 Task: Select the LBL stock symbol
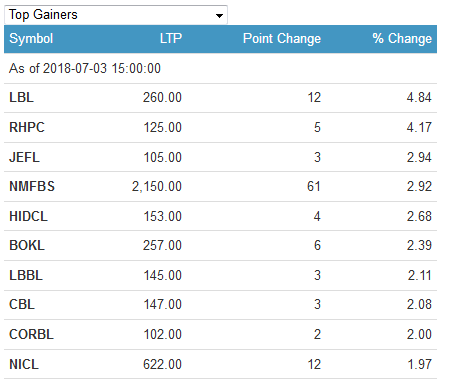click(x=21, y=98)
